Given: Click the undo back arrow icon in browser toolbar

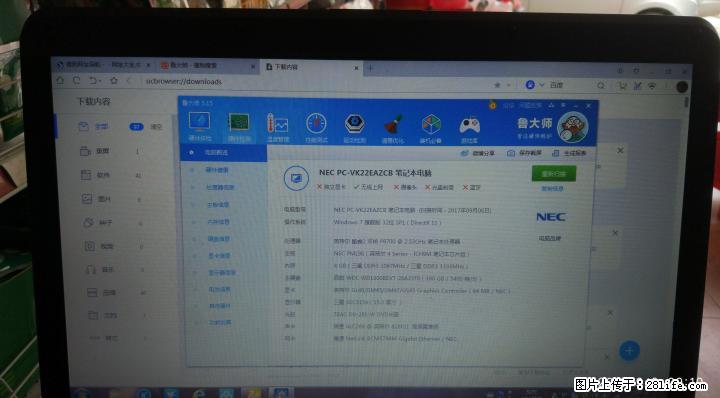Looking at the screenshot, I should pos(94,81).
